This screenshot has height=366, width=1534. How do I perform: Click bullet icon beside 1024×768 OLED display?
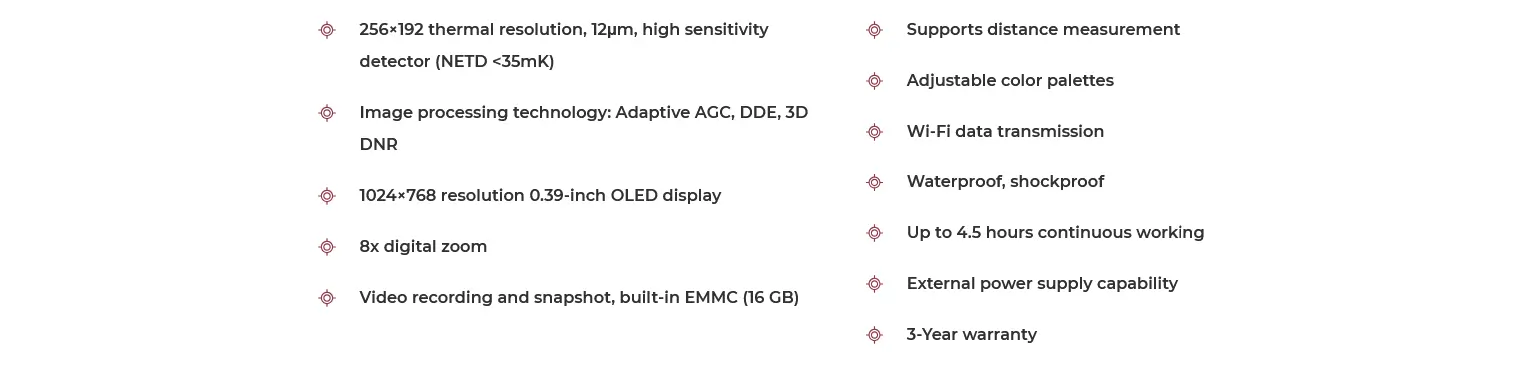click(x=327, y=196)
